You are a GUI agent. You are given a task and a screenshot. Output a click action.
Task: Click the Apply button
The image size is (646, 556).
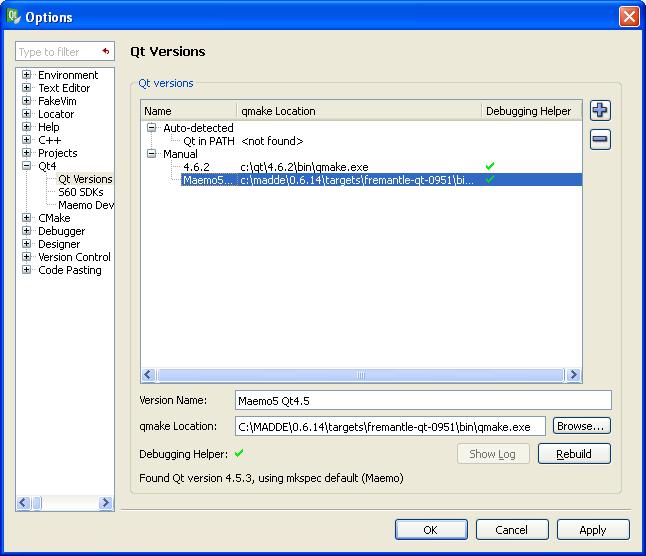pyautogui.click(x=592, y=530)
